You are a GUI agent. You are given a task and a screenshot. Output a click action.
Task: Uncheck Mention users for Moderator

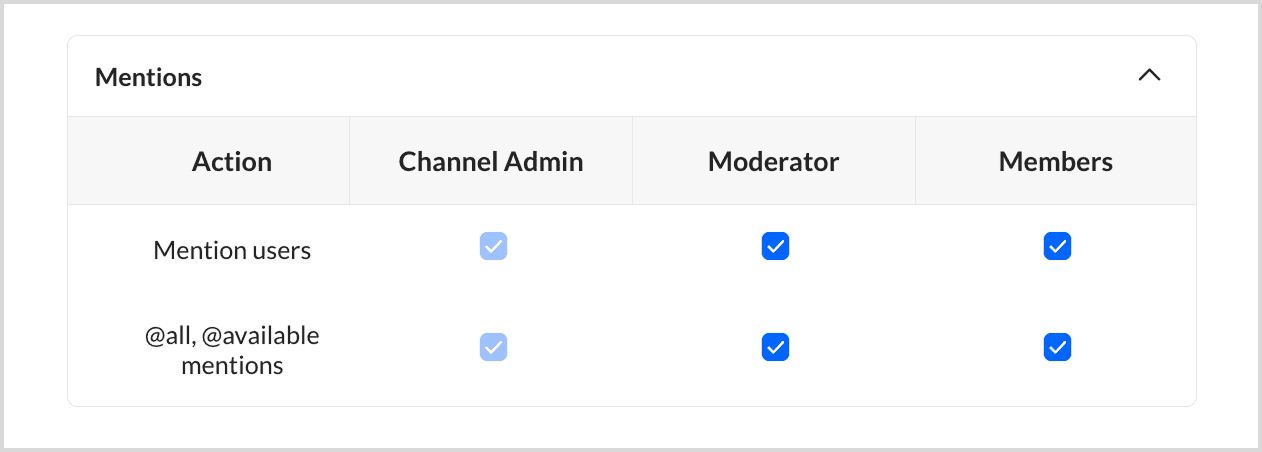775,246
